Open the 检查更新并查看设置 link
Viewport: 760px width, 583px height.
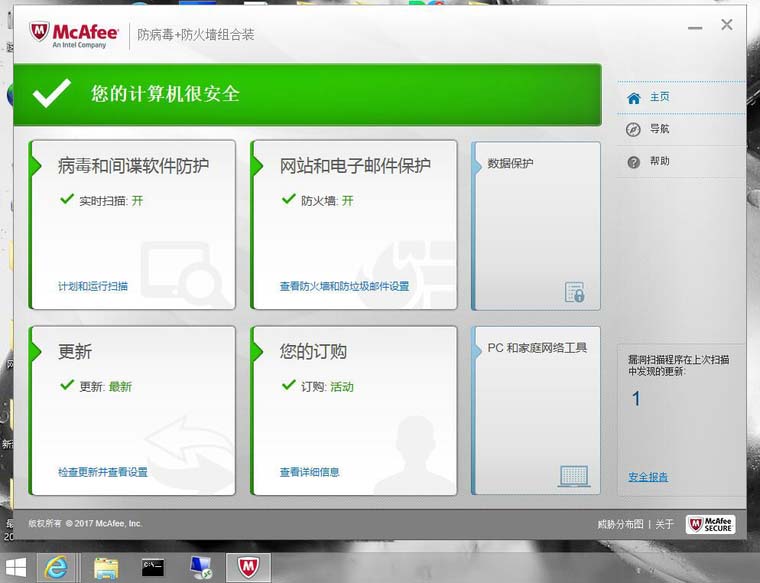coord(102,472)
